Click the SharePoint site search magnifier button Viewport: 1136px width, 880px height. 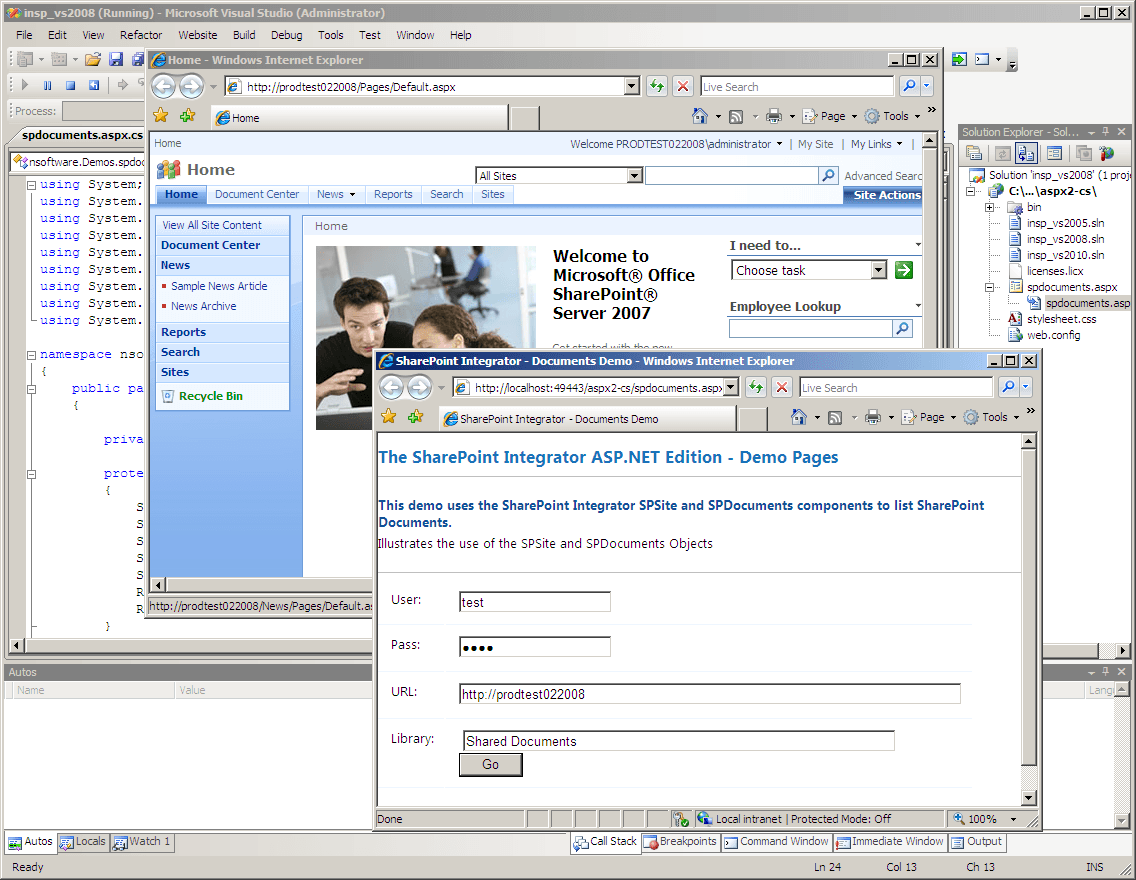pos(828,175)
